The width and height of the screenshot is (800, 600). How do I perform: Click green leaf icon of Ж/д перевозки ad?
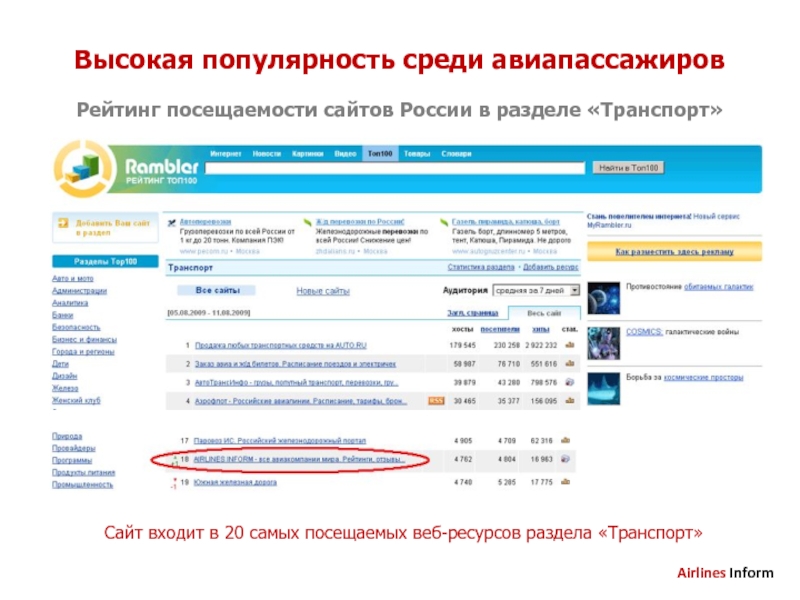pyautogui.click(x=308, y=222)
